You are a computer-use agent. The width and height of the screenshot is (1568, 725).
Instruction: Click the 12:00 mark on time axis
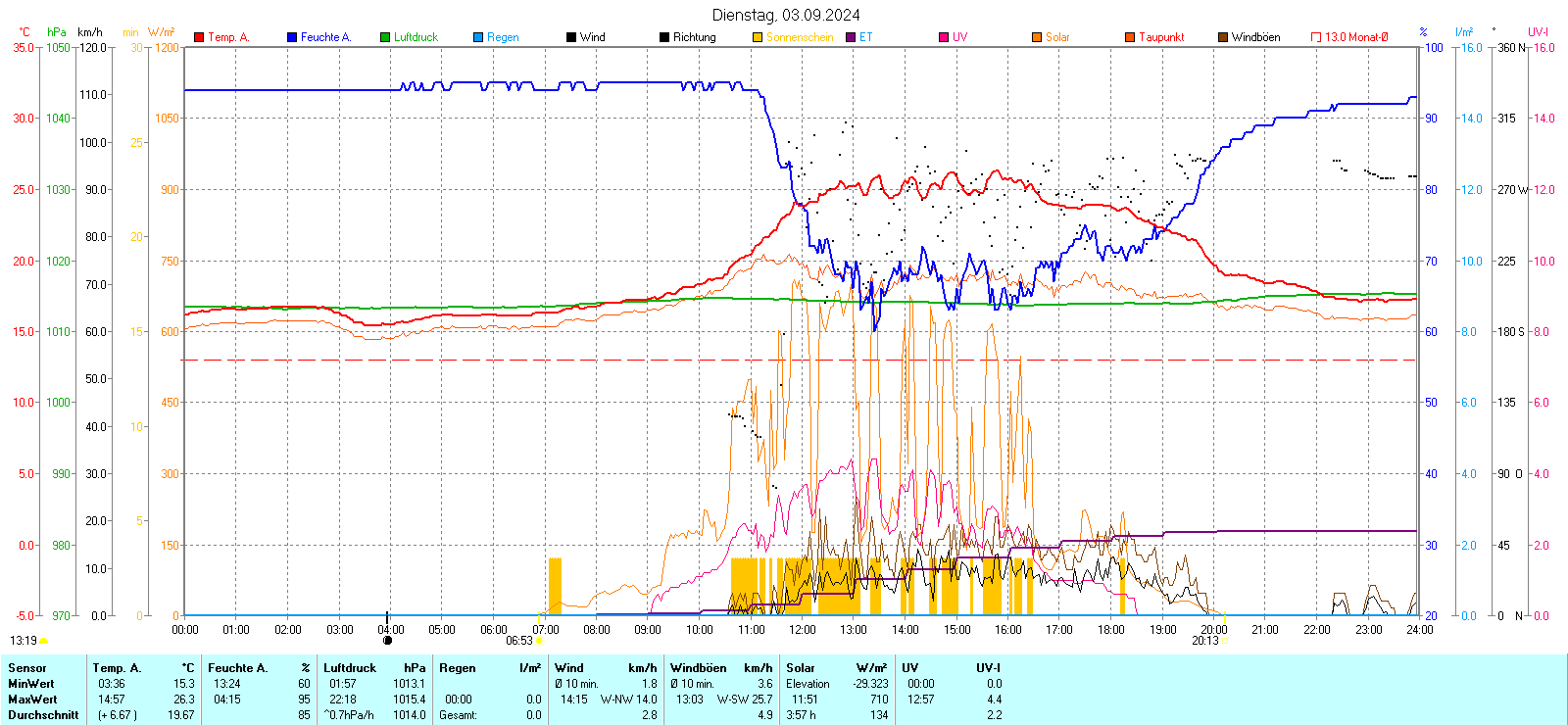pyautogui.click(x=803, y=630)
